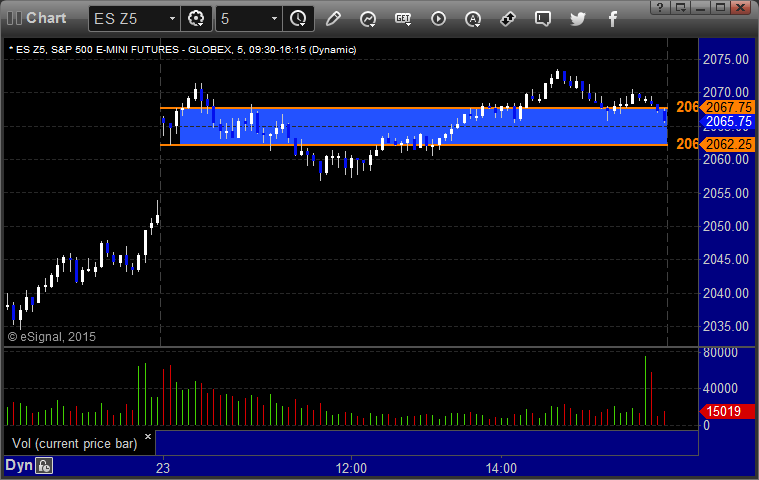Select the pencil drawing tools icon
759x480 pixels.
(333, 19)
